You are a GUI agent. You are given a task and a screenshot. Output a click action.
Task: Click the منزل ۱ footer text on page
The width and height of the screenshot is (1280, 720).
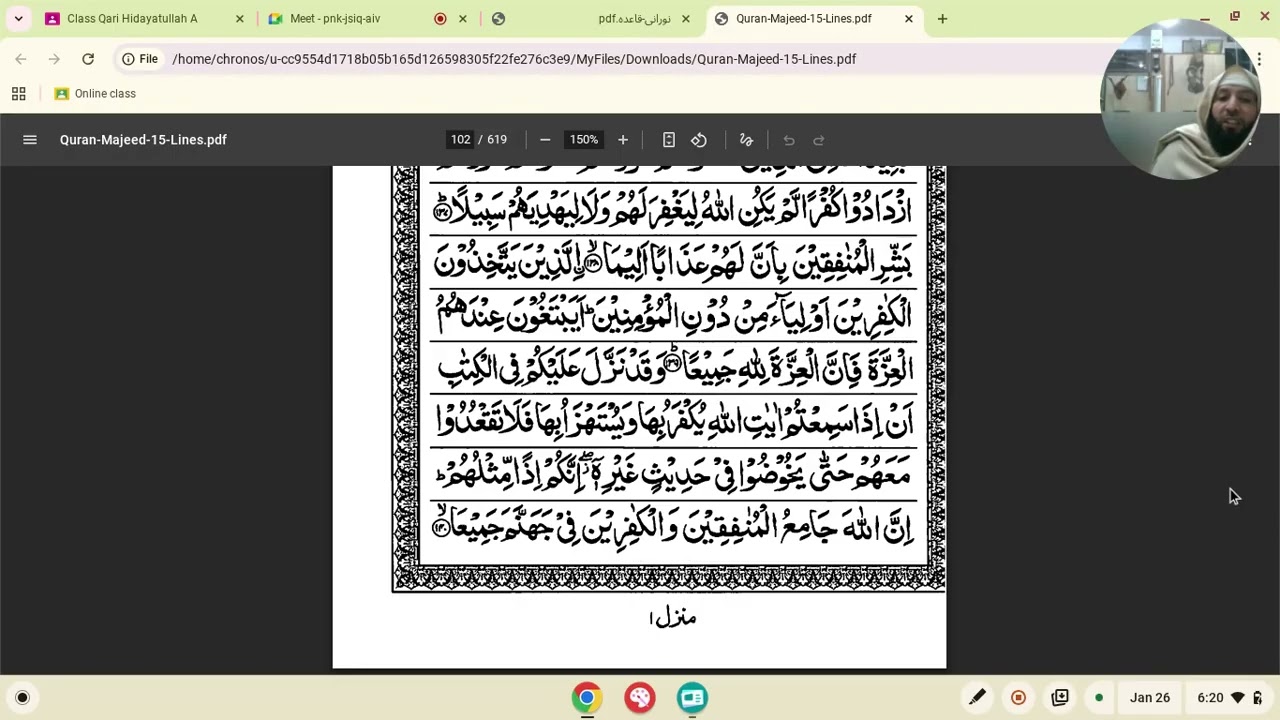[x=673, y=618]
